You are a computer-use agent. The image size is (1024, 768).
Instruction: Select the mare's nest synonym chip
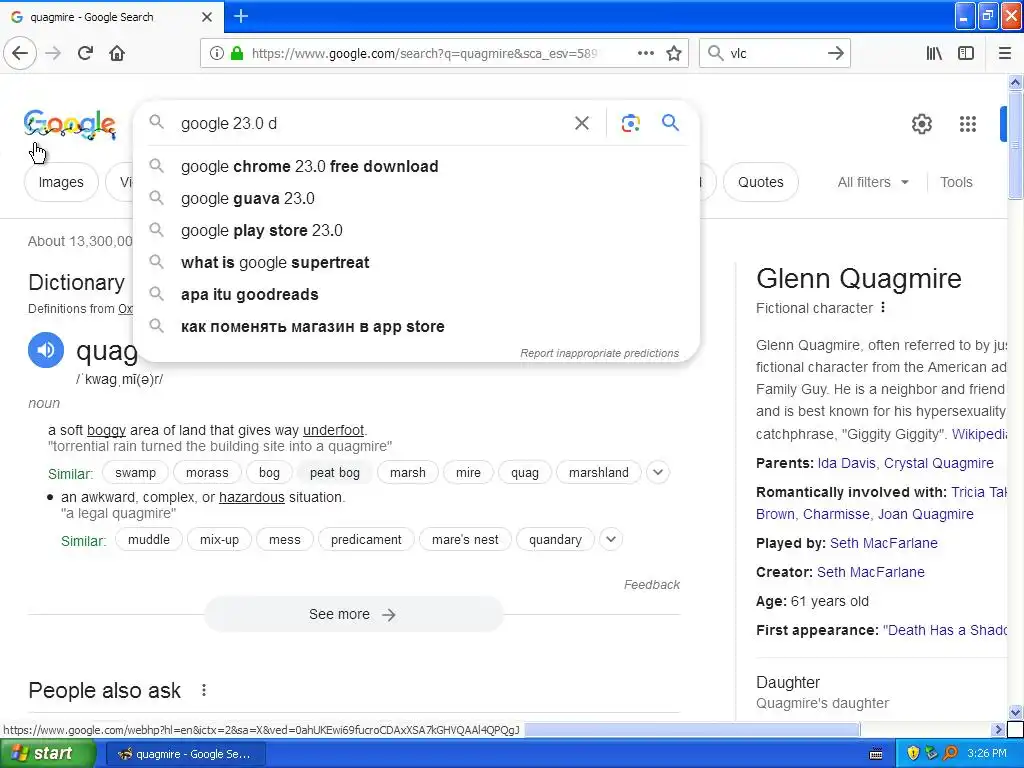(465, 540)
